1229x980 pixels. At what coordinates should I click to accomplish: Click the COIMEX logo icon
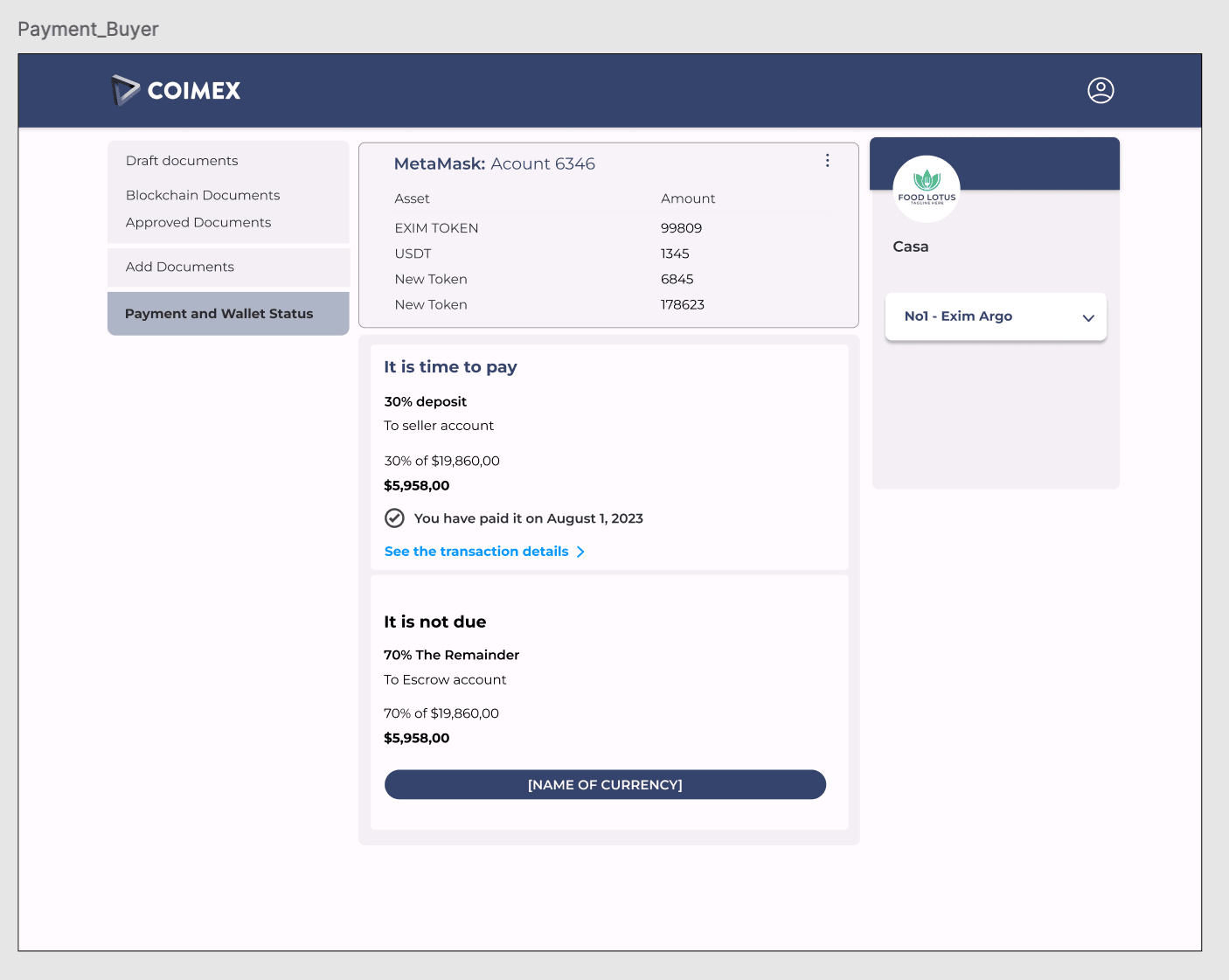coord(125,90)
